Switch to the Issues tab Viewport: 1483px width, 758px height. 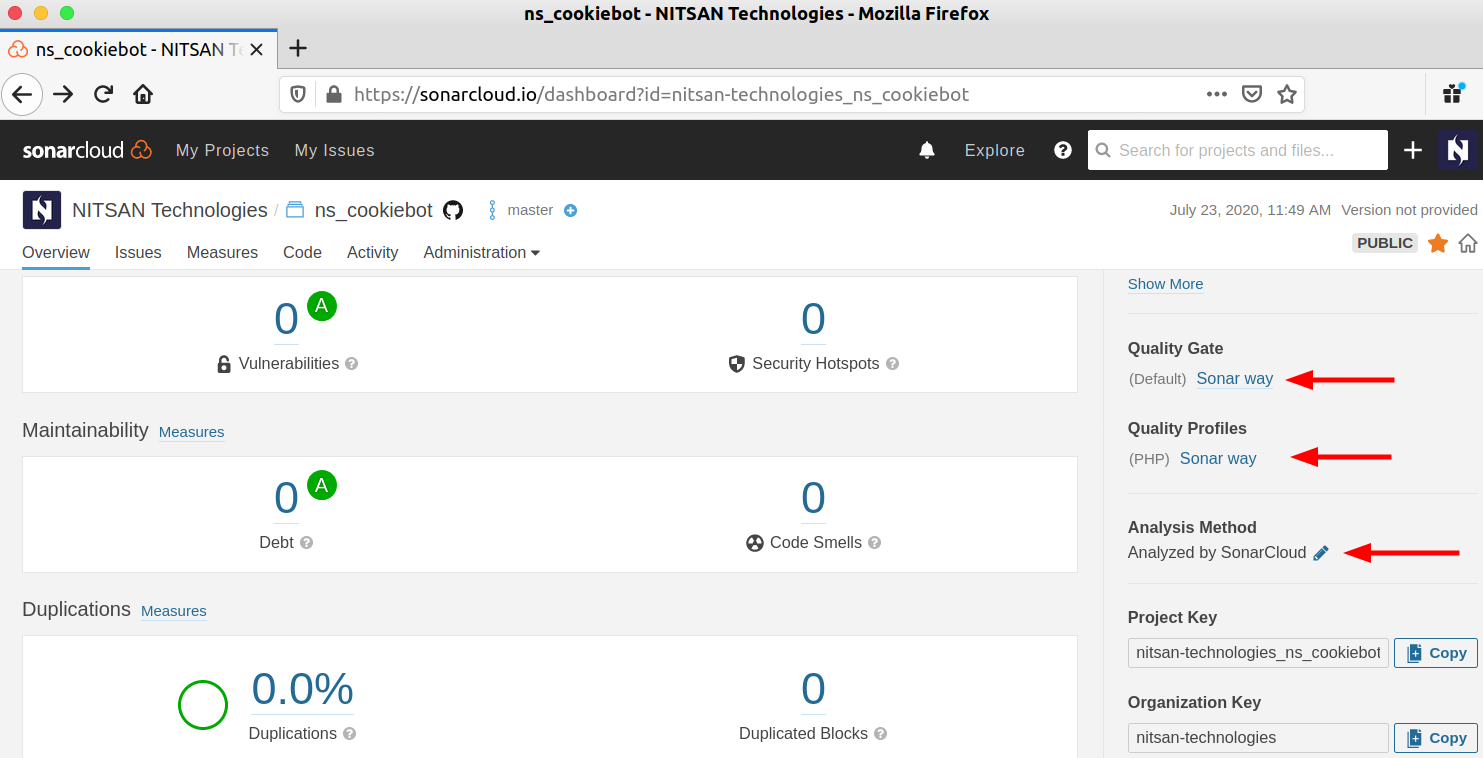click(138, 252)
